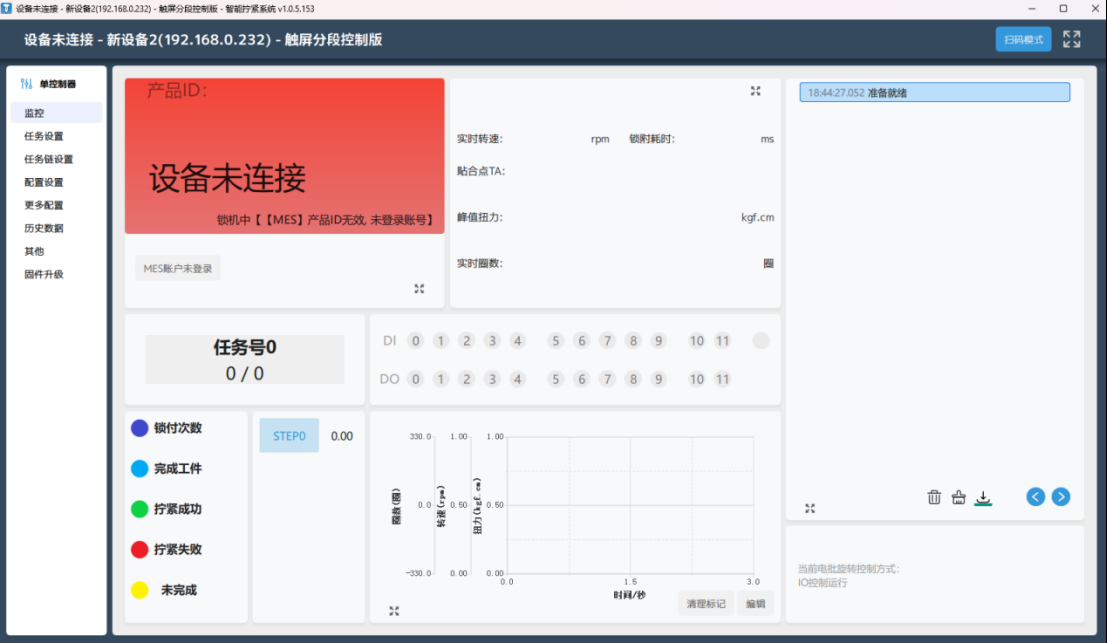
Task: Click the MES账户未登录 button
Action: (178, 268)
